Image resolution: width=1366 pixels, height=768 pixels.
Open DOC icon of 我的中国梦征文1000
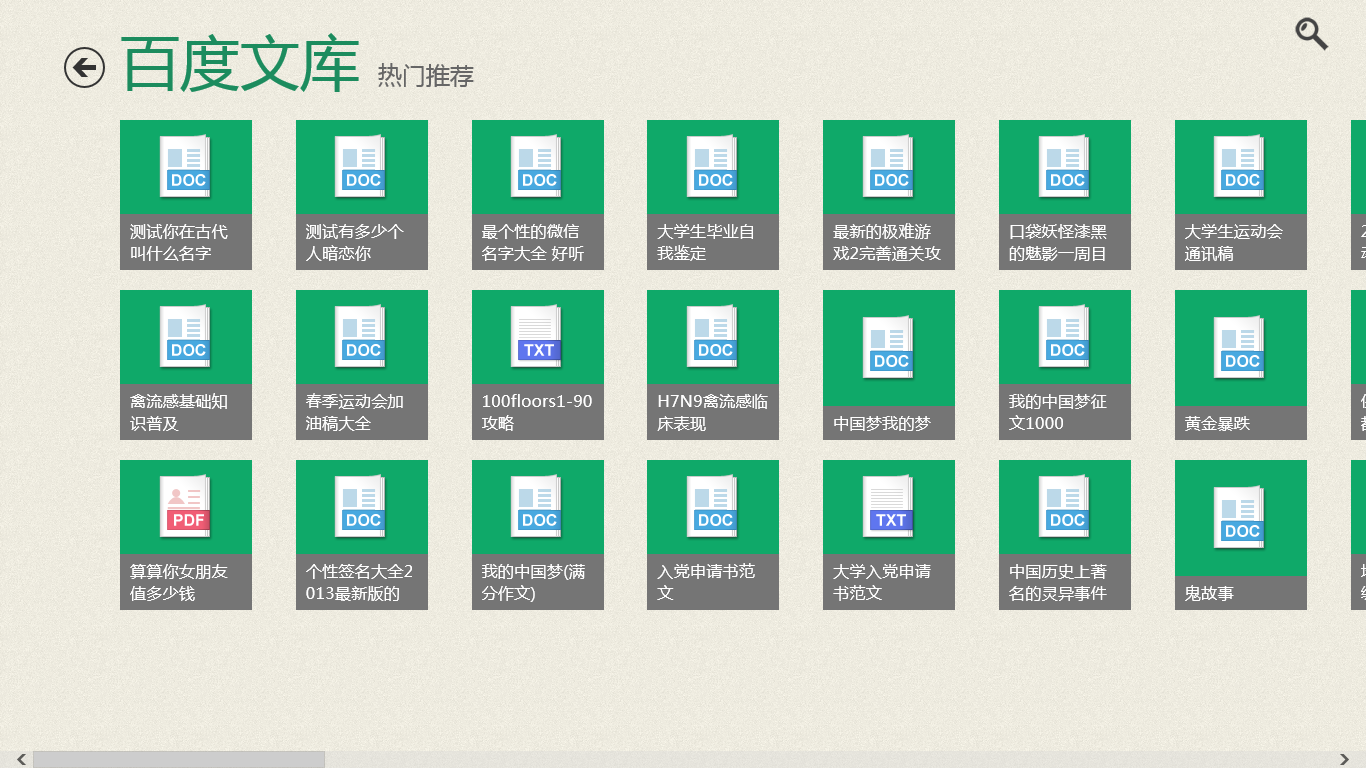point(1065,336)
